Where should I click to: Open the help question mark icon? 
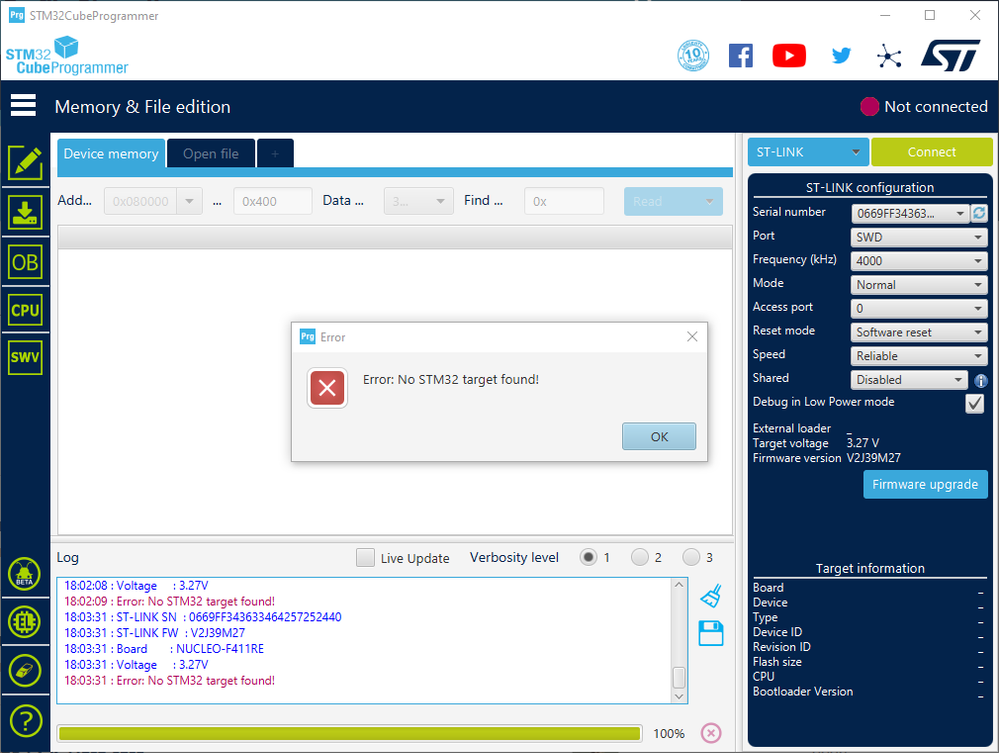tap(25, 721)
